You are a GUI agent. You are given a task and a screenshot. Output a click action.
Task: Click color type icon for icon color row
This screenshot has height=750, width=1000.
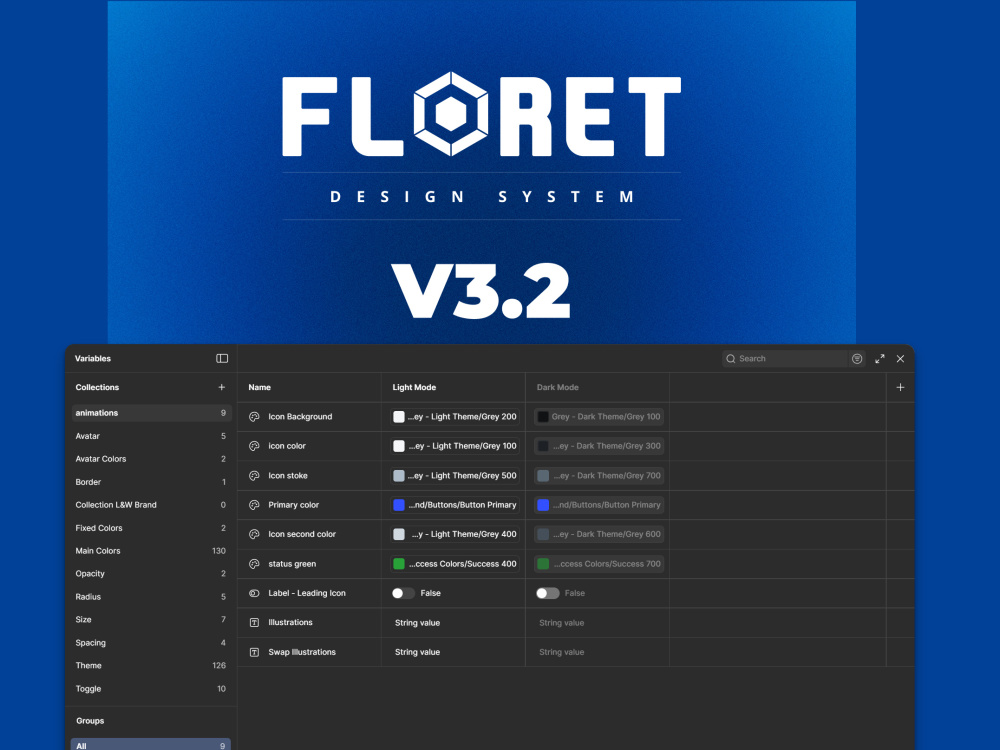[x=254, y=446]
